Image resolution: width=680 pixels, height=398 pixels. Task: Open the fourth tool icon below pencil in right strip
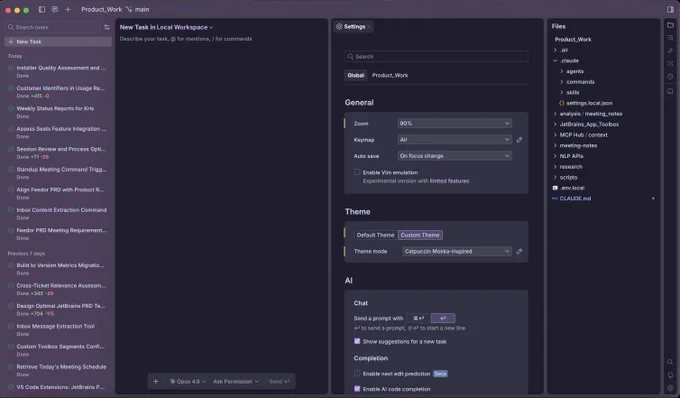coord(670,63)
